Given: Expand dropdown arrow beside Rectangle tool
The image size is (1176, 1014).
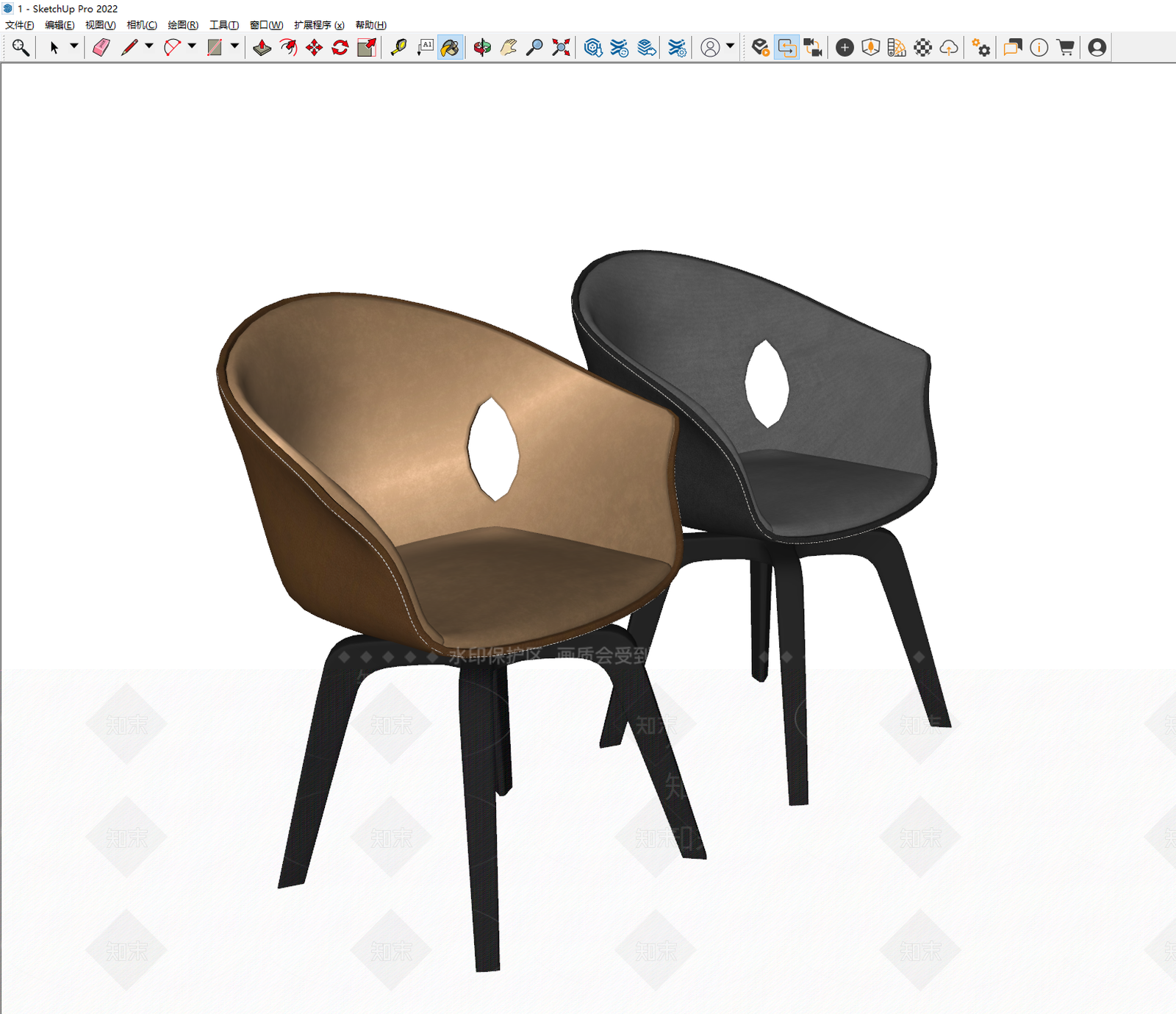Looking at the screenshot, I should coord(234,46).
